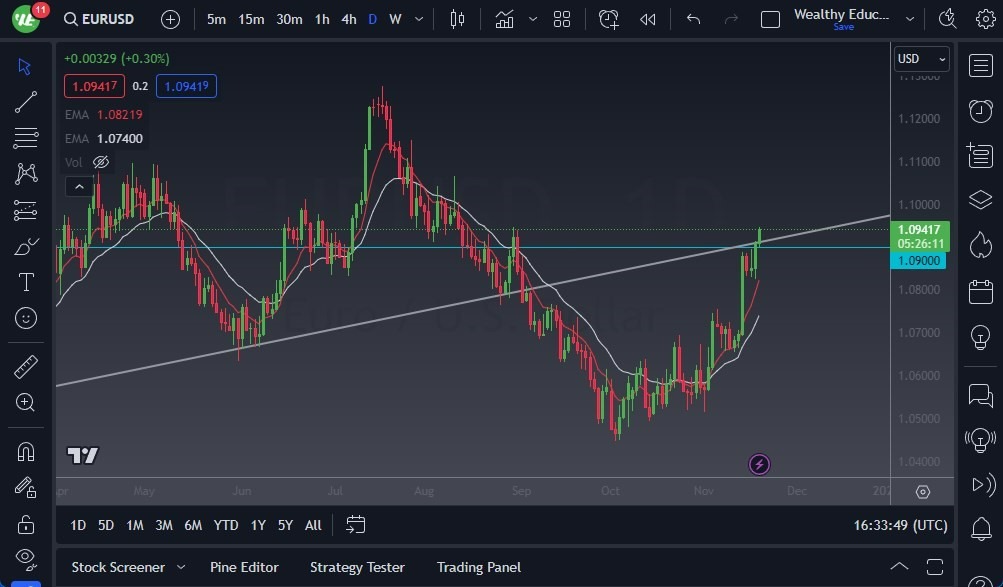Viewport: 1003px width, 587px height.
Task: Open the Strategy Tester tab
Action: click(357, 567)
